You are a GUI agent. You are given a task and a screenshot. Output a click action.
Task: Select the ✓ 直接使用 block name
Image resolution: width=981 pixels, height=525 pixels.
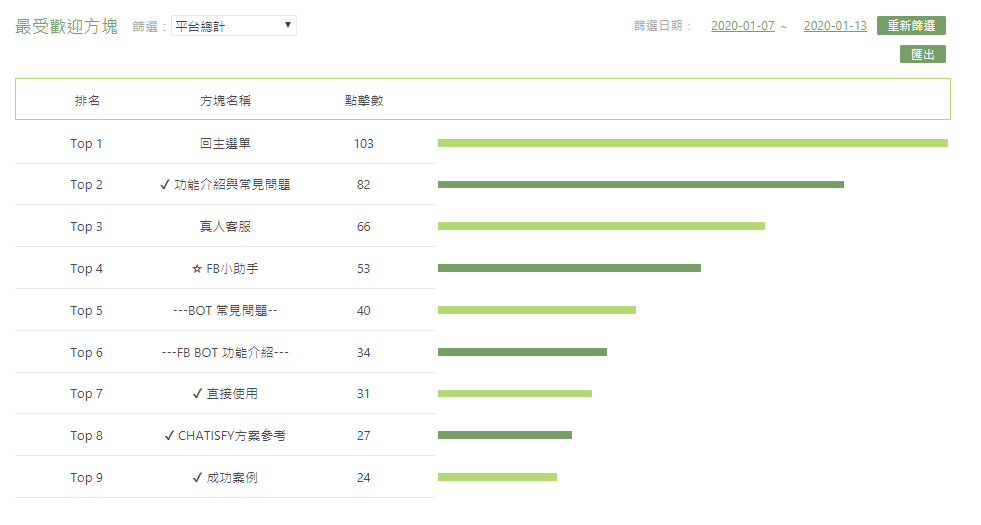225,394
